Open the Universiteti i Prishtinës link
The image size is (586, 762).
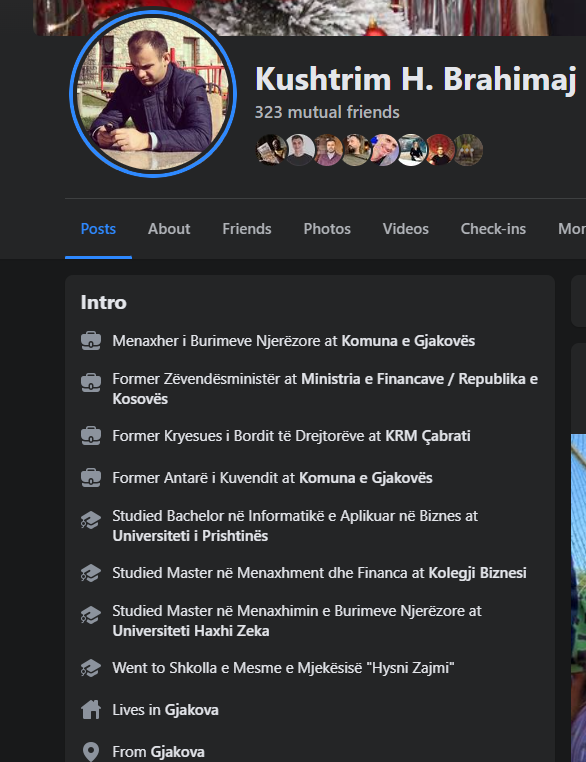click(190, 536)
